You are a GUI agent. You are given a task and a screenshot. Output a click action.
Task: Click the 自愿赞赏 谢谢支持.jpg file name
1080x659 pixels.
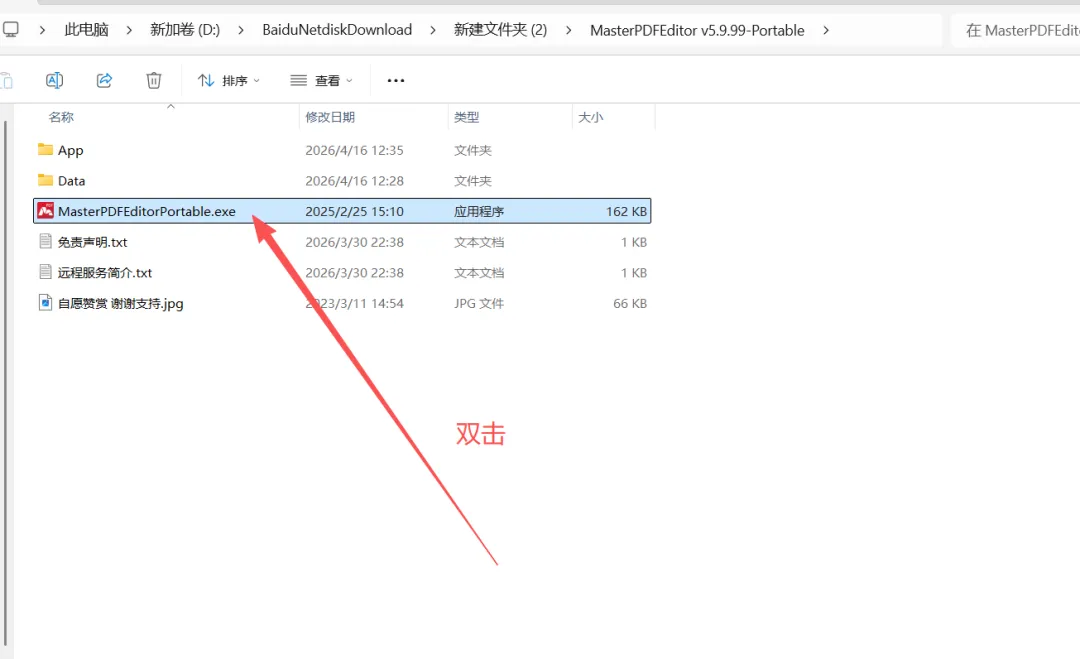tap(121, 304)
